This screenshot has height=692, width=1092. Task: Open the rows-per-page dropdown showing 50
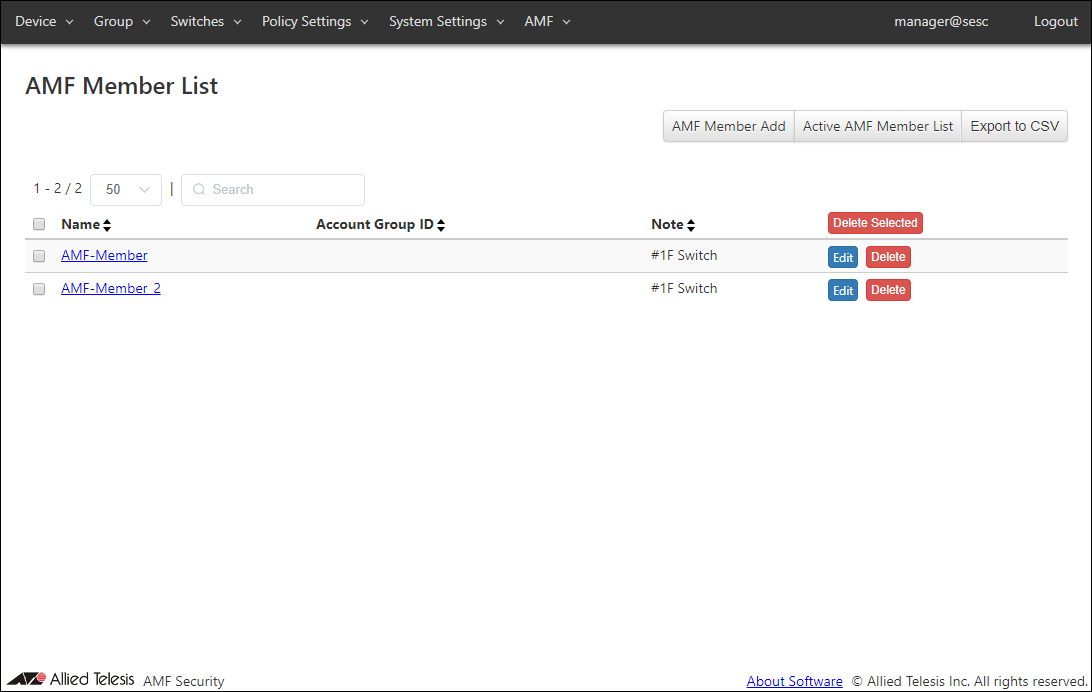point(126,189)
